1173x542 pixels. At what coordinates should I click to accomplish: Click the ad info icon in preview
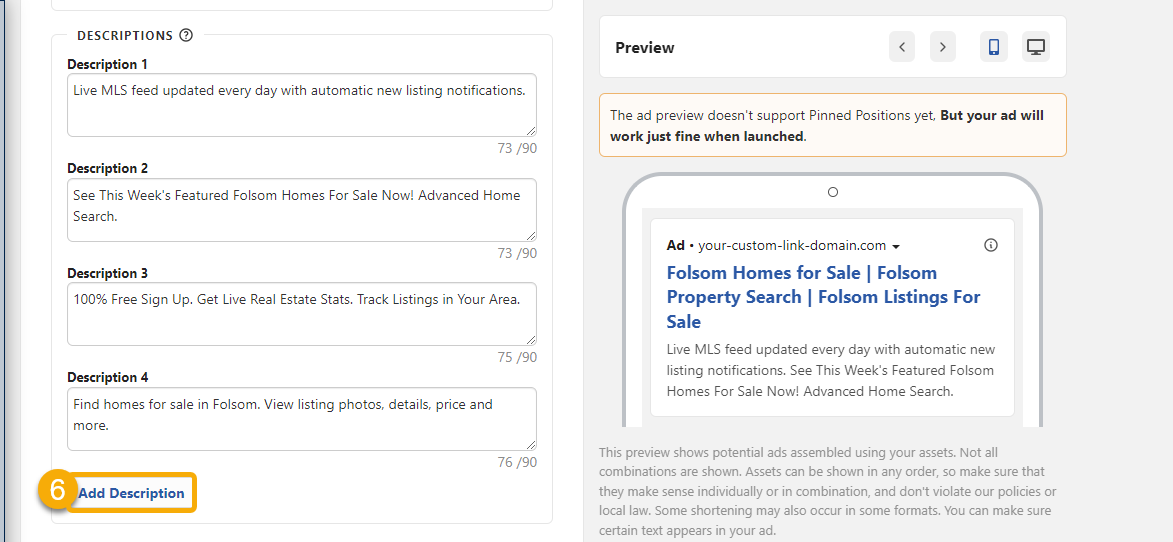point(991,245)
